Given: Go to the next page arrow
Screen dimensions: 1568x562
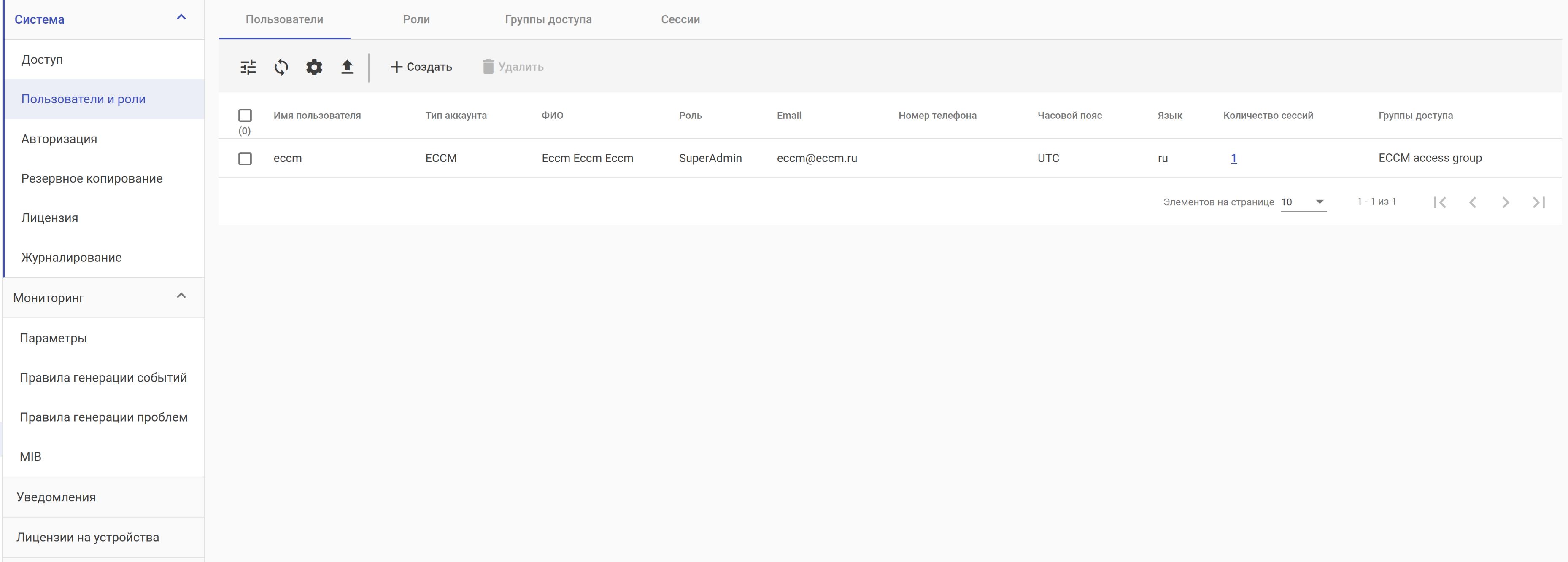Looking at the screenshot, I should coord(1505,202).
